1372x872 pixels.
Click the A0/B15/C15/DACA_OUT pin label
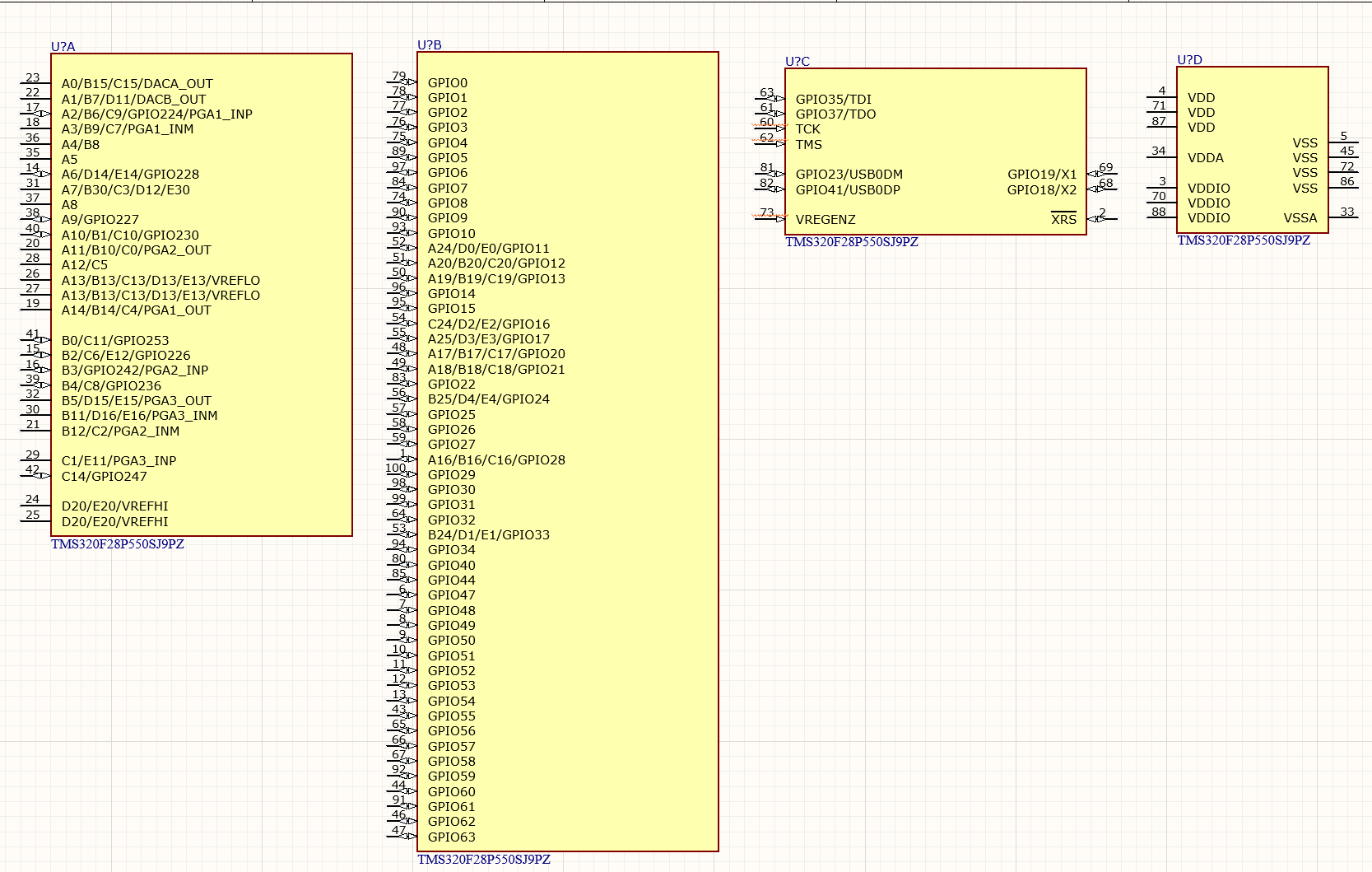point(137,84)
